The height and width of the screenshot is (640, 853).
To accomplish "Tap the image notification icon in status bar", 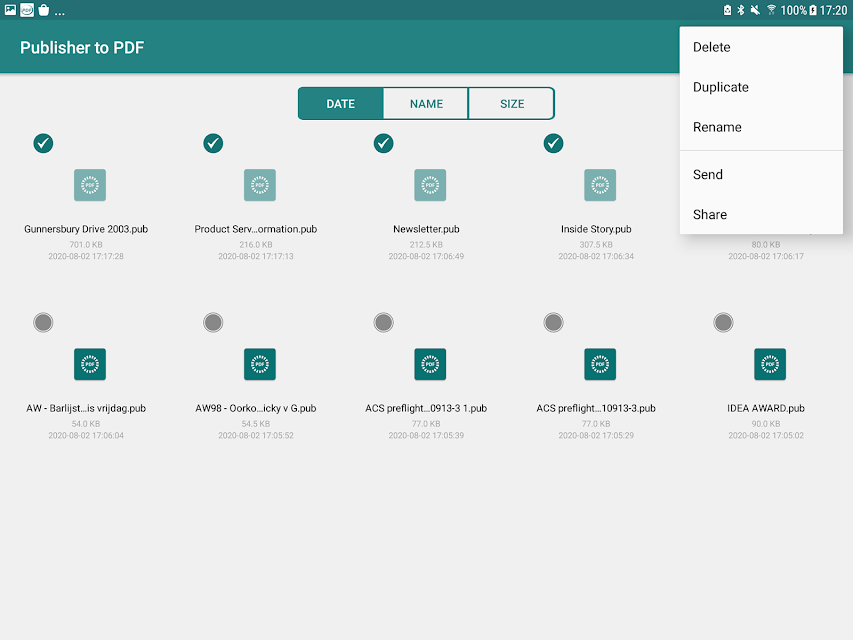I will tap(10, 10).
